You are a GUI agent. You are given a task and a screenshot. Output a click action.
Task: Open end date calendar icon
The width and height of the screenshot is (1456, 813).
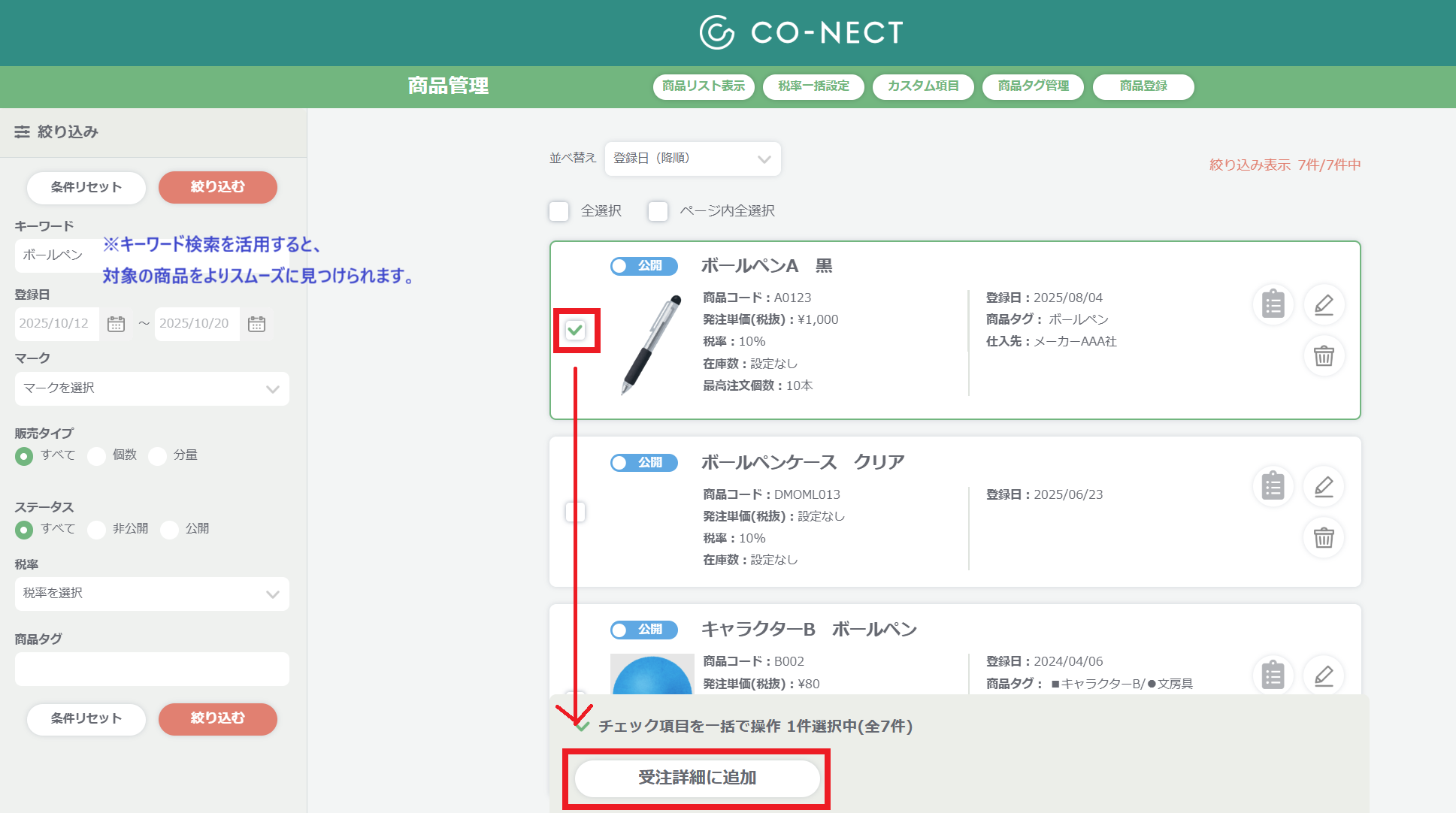(x=256, y=324)
